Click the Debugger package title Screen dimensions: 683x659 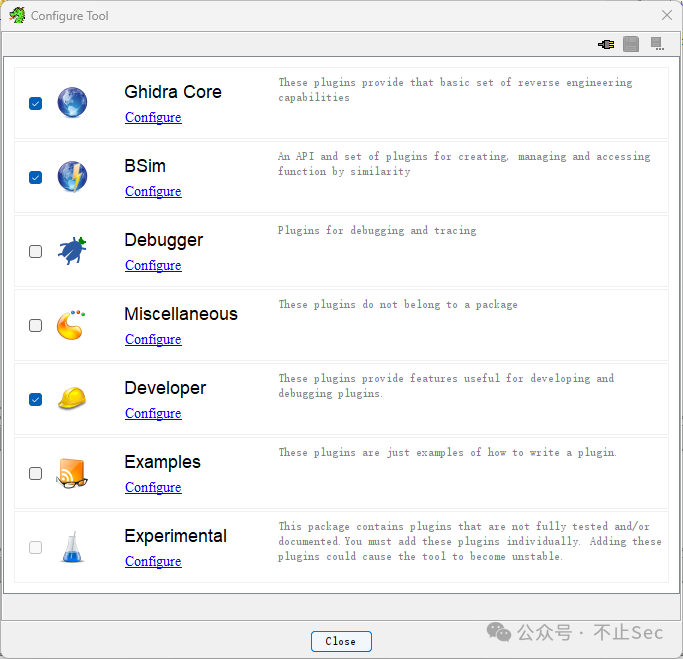click(164, 240)
